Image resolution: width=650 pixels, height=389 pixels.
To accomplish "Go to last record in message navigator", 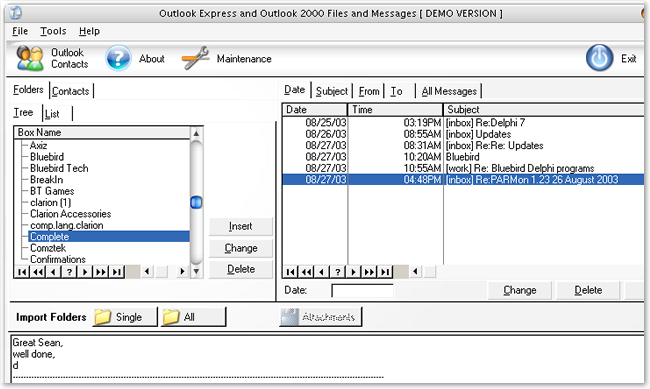I will tap(385, 272).
